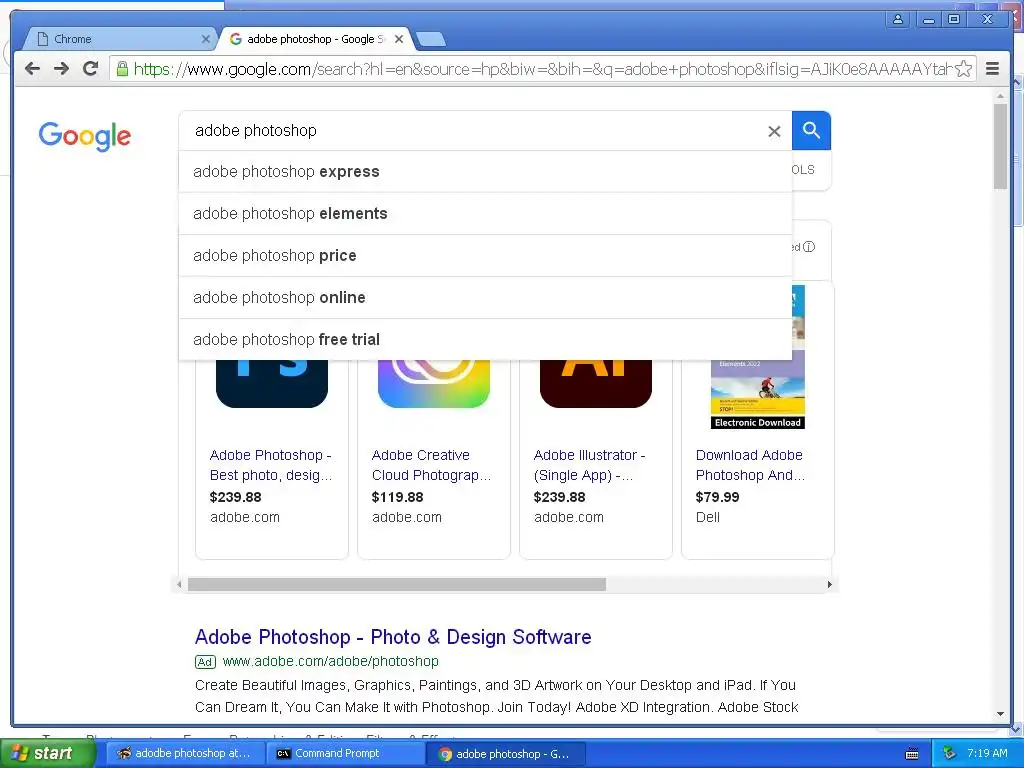Click the address bar URL
Image resolution: width=1024 pixels, height=768 pixels.
tap(542, 69)
